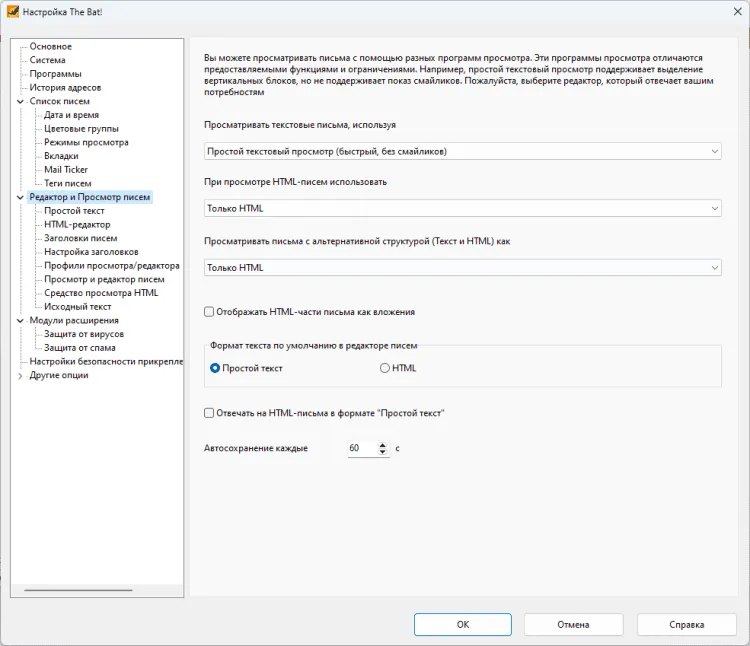Enable reply to HTML as plain text

pyautogui.click(x=209, y=413)
